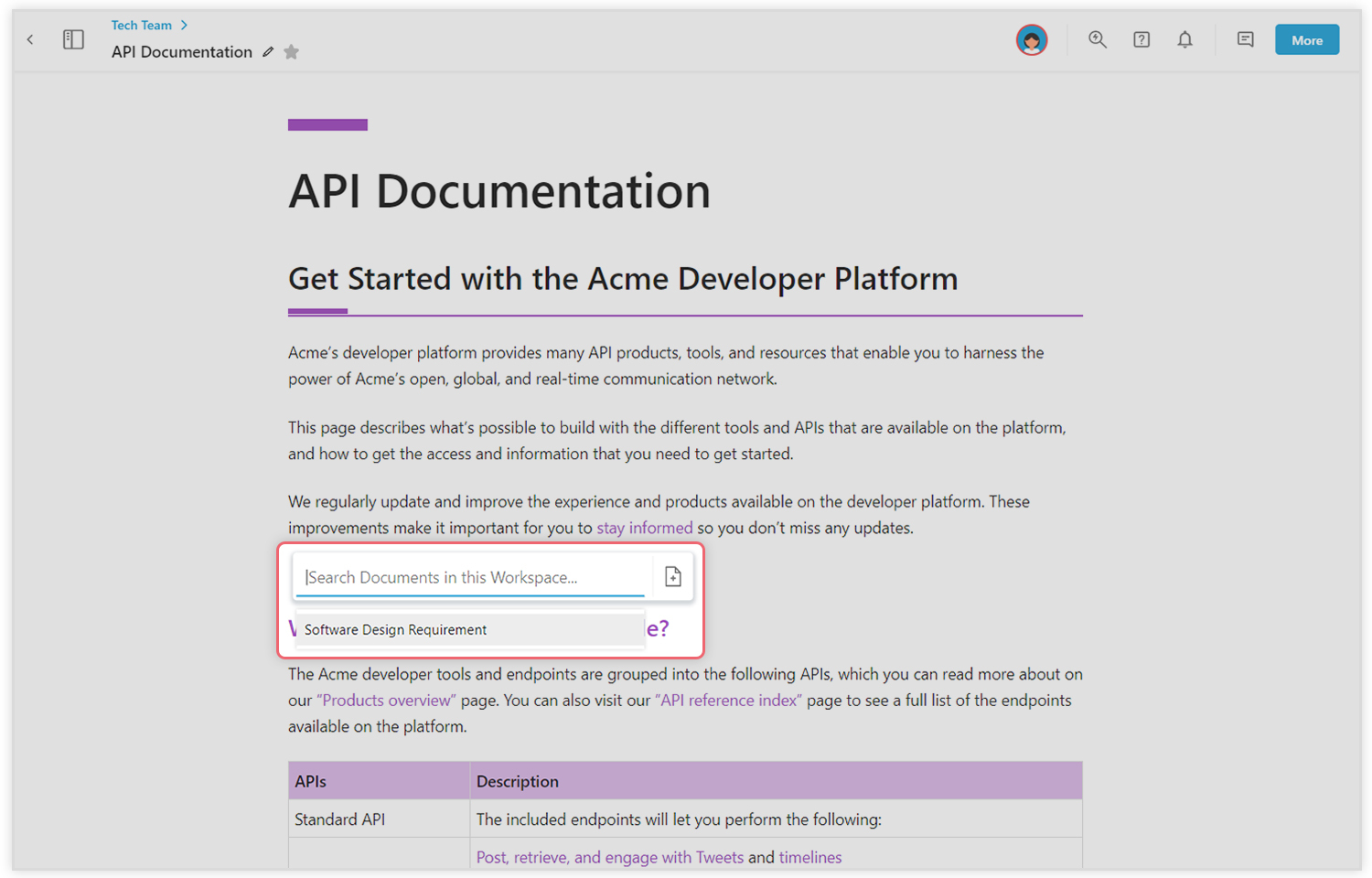The image size is (1372, 878).
Task: Star the API Documentation document
Action: [x=292, y=52]
